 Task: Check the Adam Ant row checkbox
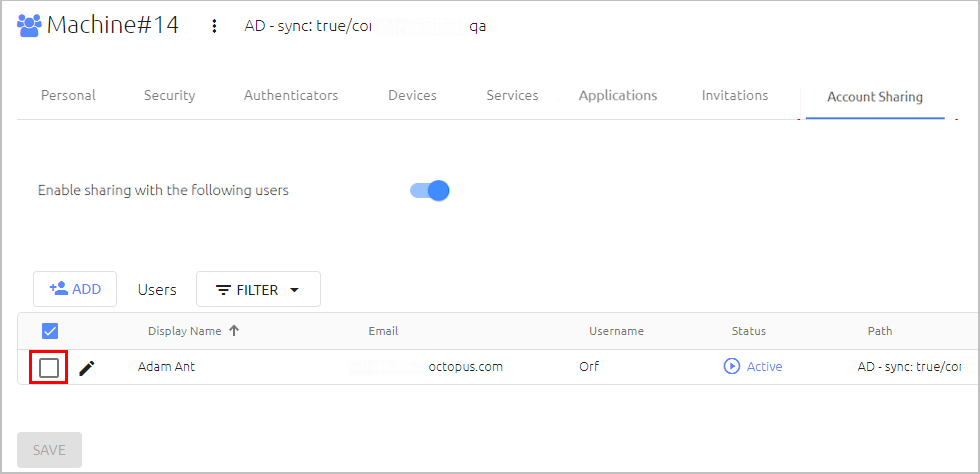coord(49,368)
